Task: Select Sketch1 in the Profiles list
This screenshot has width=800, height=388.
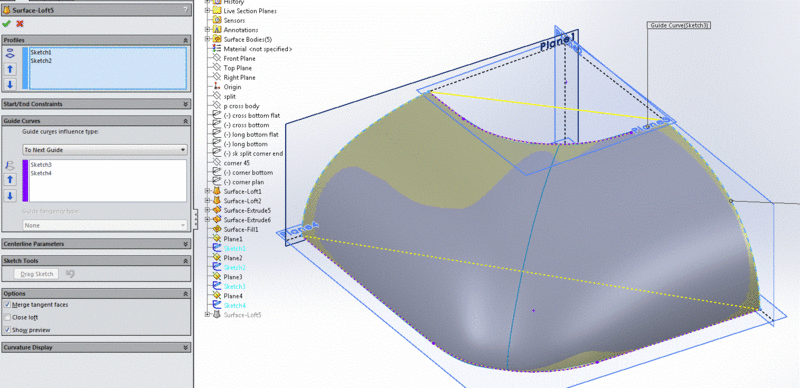Action: click(x=41, y=53)
